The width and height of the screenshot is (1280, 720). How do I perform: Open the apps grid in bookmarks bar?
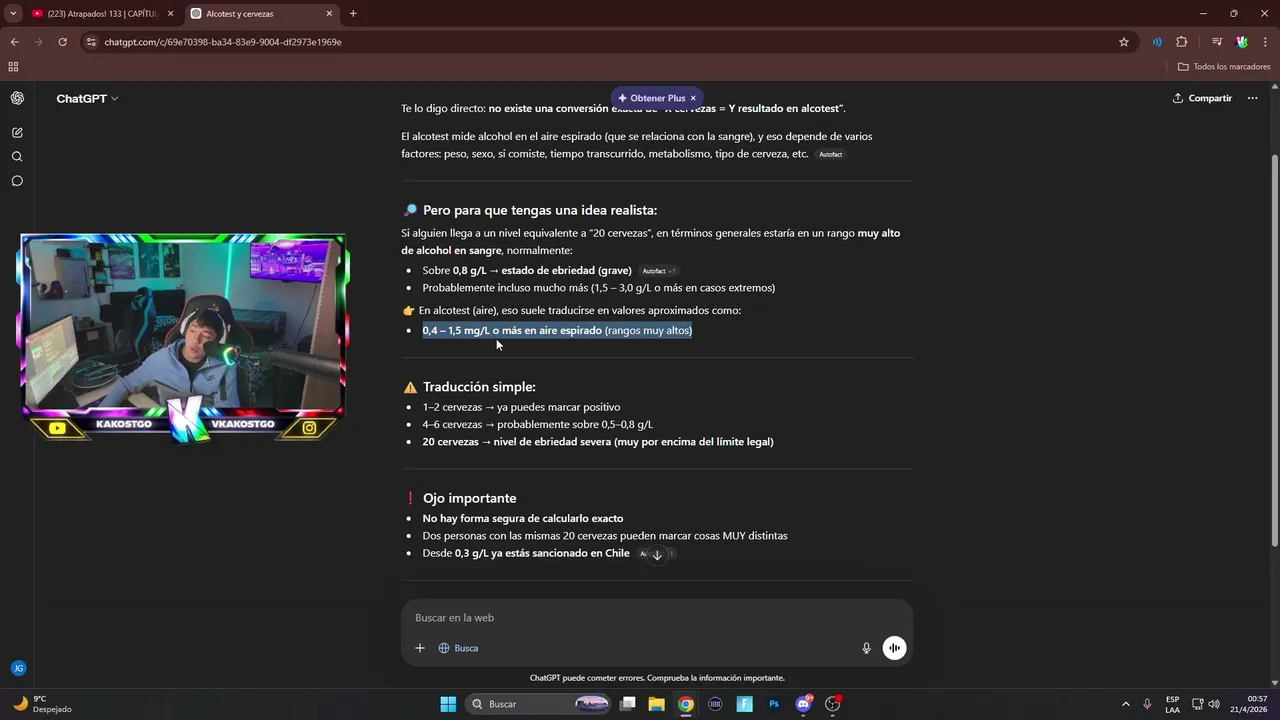13,67
